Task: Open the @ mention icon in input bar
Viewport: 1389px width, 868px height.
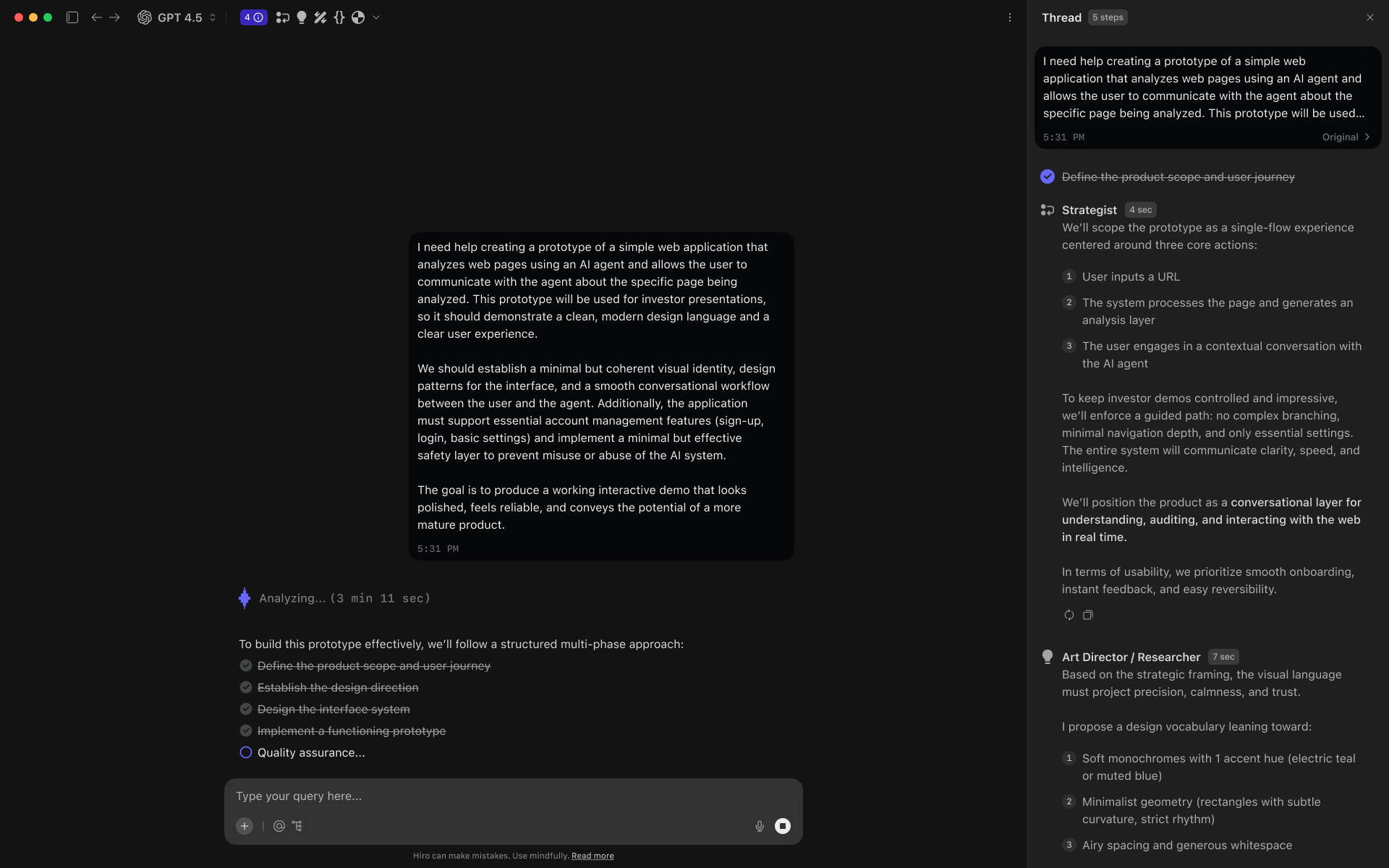Action: [x=279, y=826]
